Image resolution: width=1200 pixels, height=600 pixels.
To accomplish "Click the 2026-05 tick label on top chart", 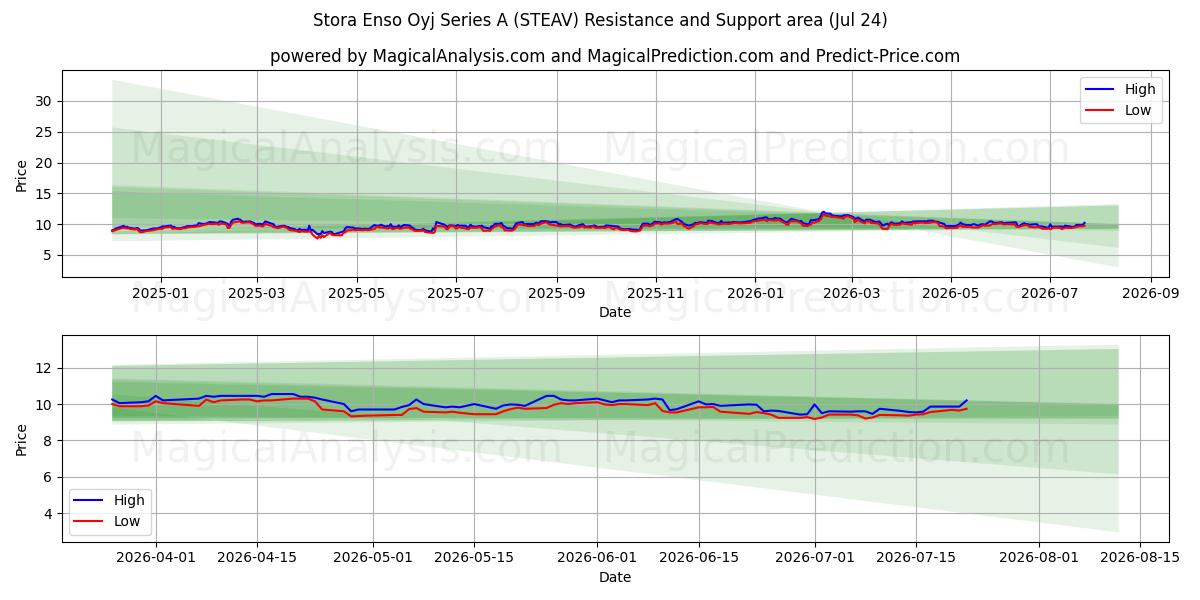I will click(x=950, y=294).
